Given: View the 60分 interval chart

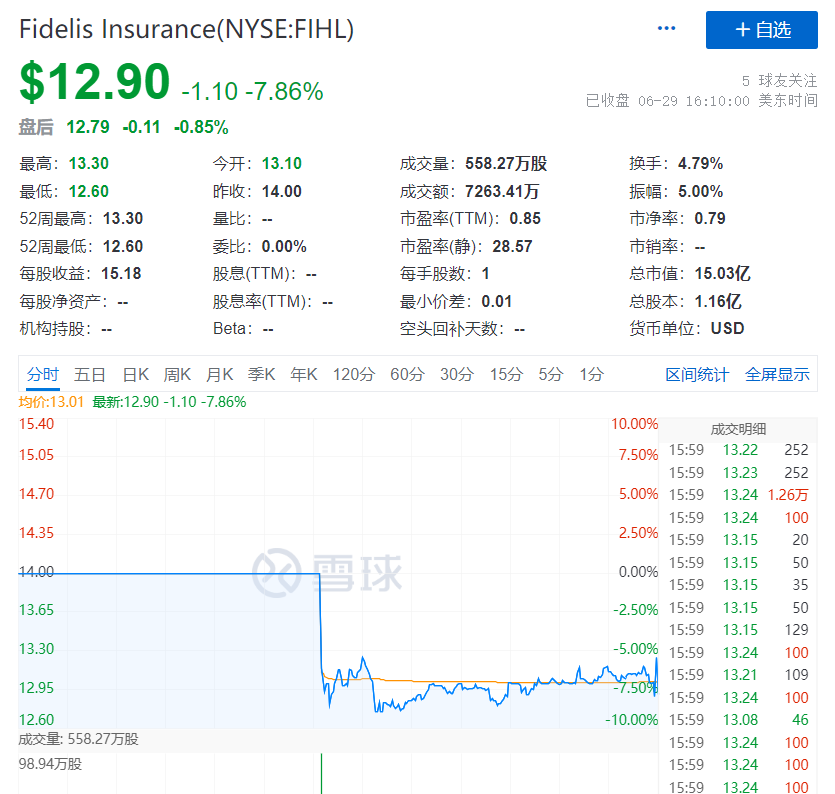Looking at the screenshot, I should (x=407, y=373).
